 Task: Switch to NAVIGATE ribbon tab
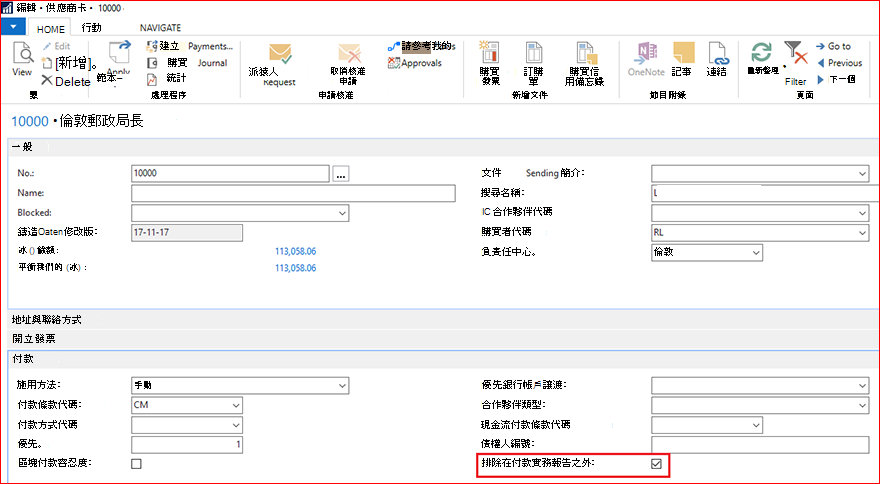(x=161, y=28)
